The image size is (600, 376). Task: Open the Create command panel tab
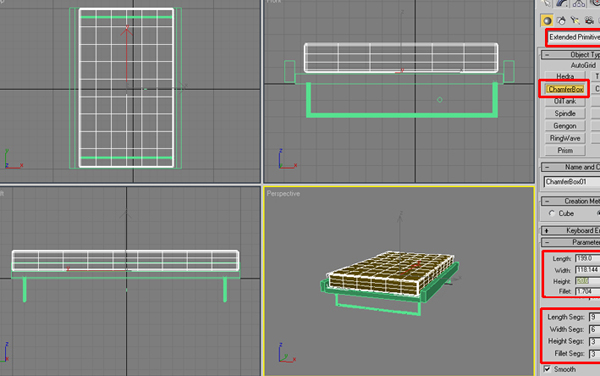546,3
